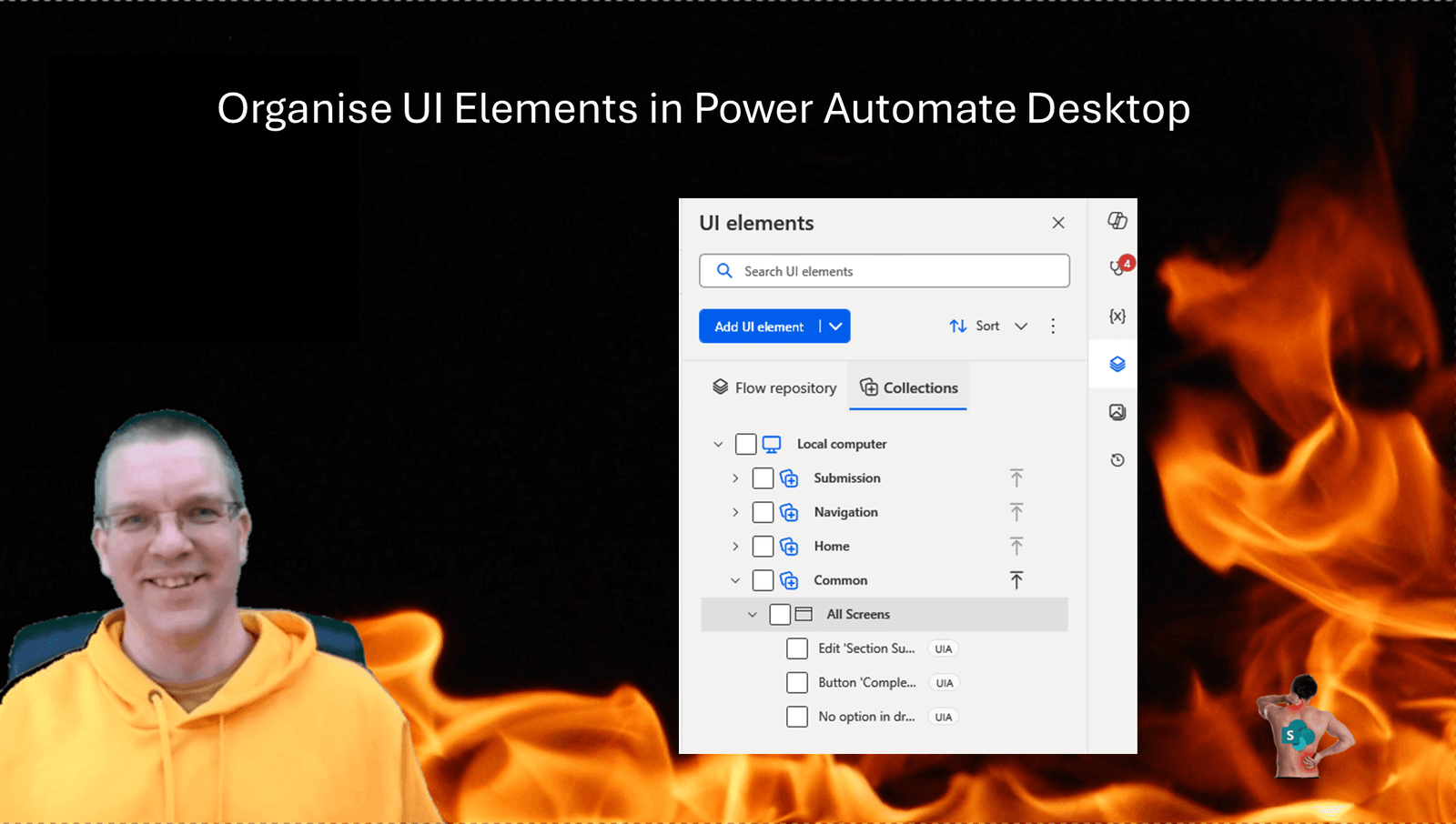The width and height of the screenshot is (1456, 824).
Task: Check the Edit 'Section Su... checkbox
Action: [x=797, y=648]
